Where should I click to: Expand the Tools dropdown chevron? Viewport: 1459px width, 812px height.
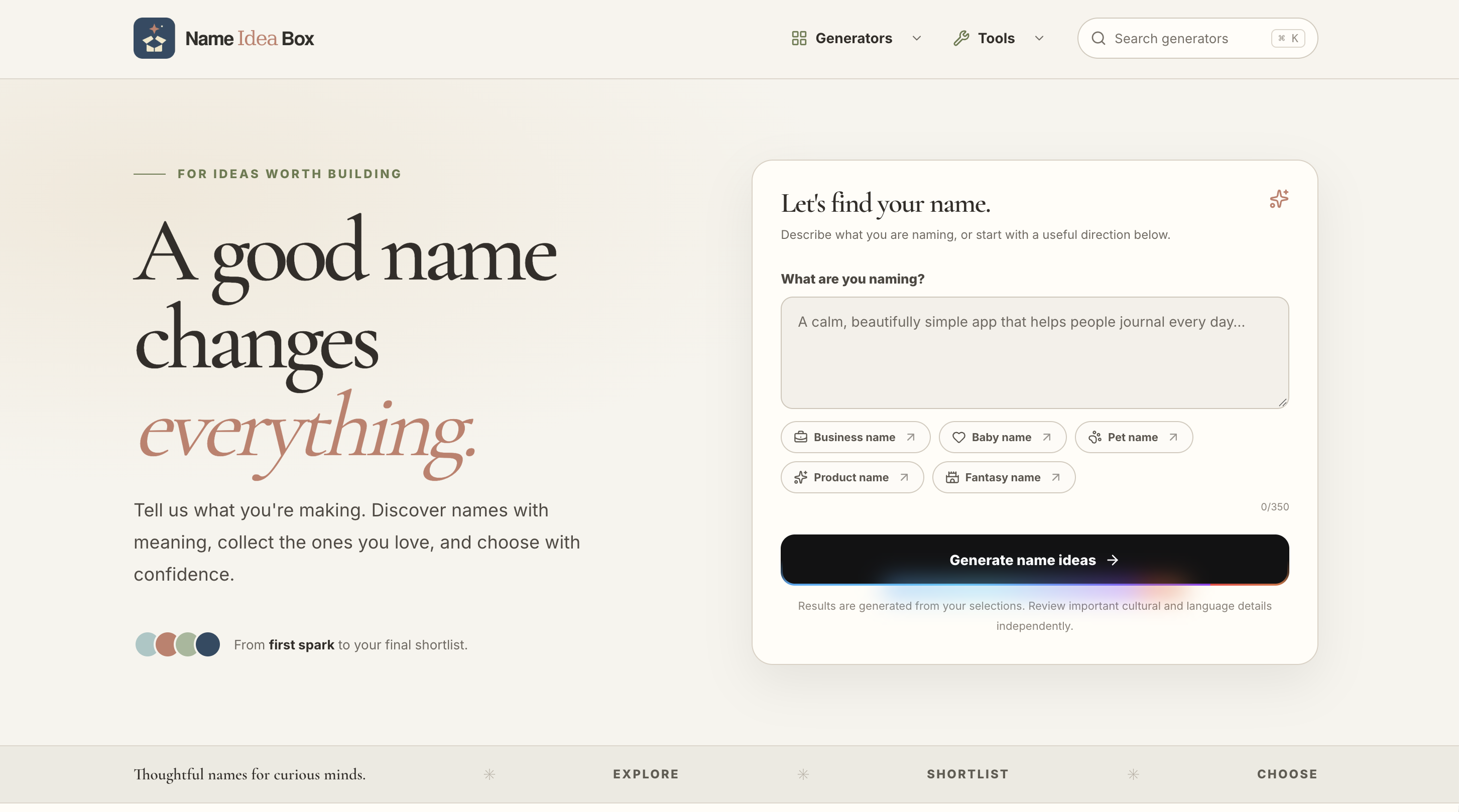pyautogui.click(x=1039, y=38)
